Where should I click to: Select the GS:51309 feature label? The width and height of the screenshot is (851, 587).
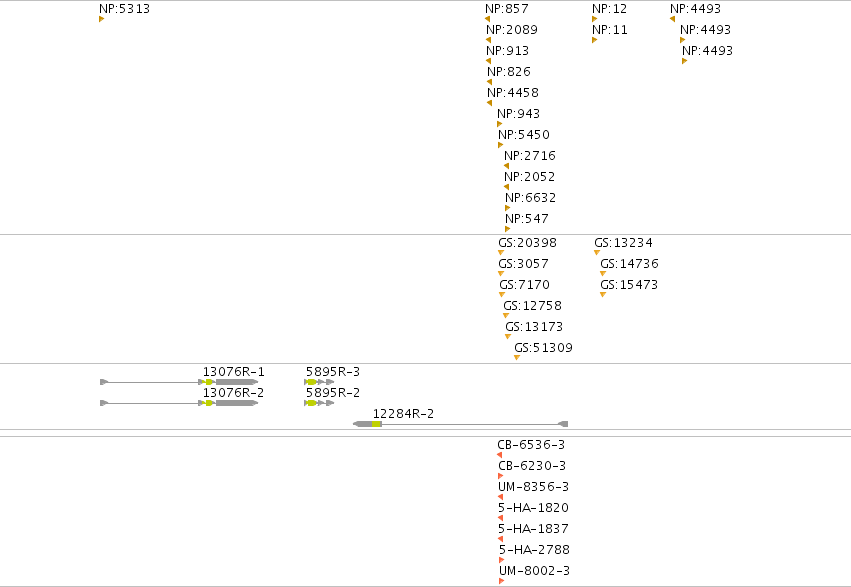[543, 348]
